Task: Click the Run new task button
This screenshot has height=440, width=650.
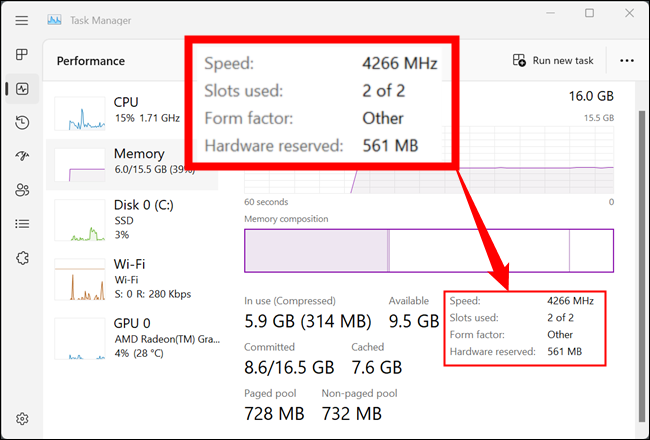Action: pos(553,61)
